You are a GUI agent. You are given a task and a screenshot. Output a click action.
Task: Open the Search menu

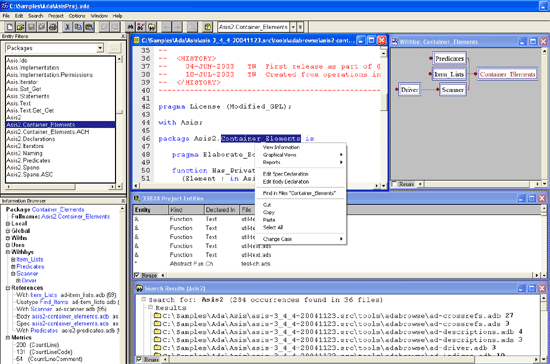point(35,16)
